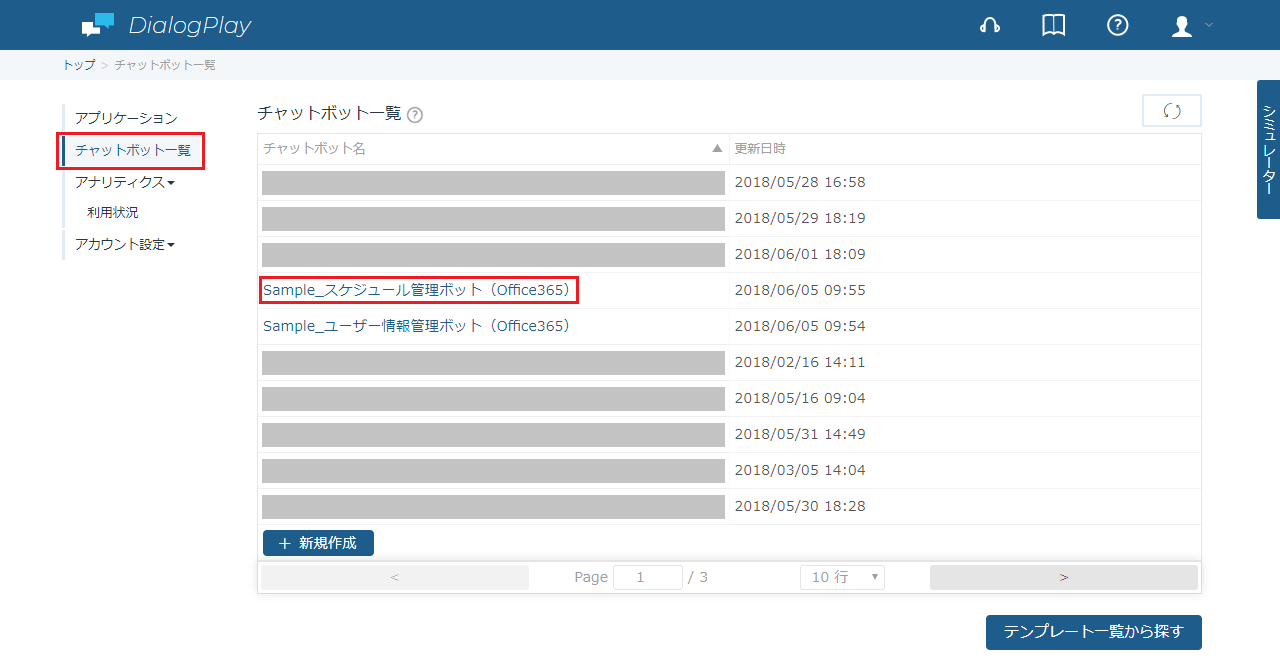Click date cell 2018/06/01 18:09
Viewport: 1280px width, 661px height.
click(800, 254)
